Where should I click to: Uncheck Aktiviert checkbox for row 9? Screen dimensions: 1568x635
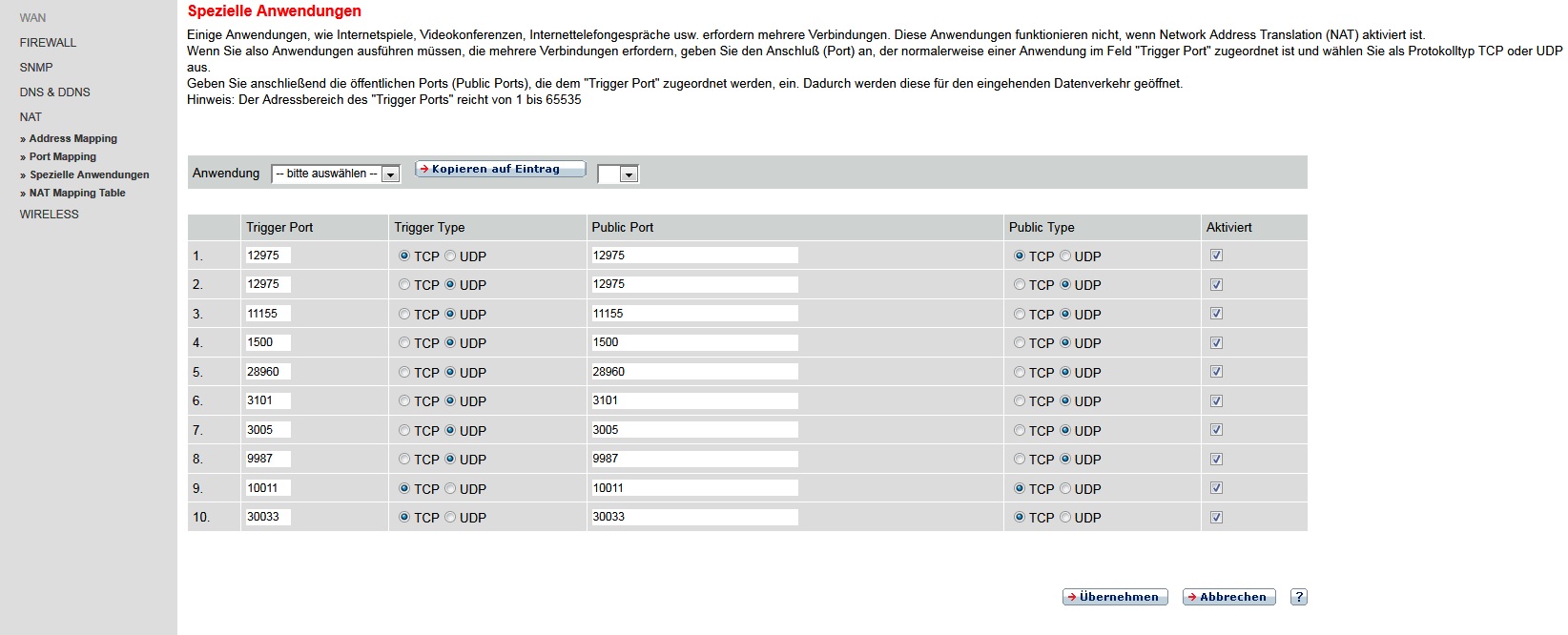(1216, 488)
